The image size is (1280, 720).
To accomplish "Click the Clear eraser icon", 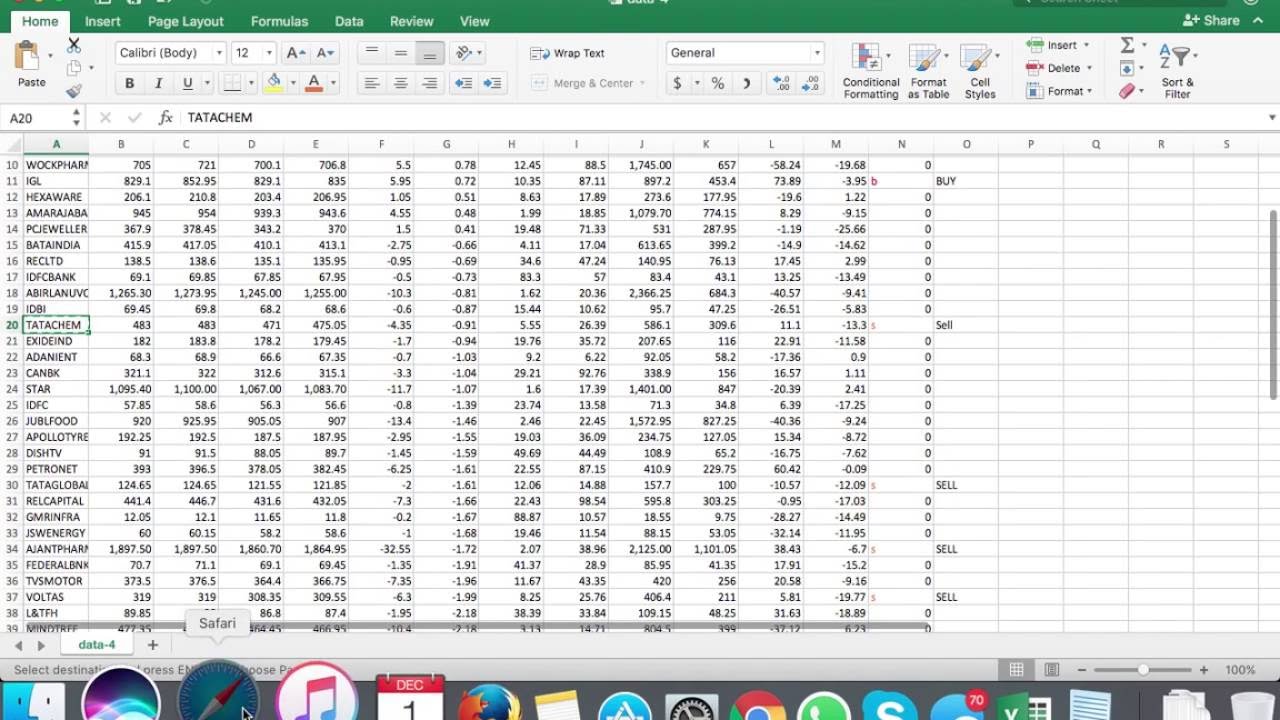I will (x=1128, y=91).
